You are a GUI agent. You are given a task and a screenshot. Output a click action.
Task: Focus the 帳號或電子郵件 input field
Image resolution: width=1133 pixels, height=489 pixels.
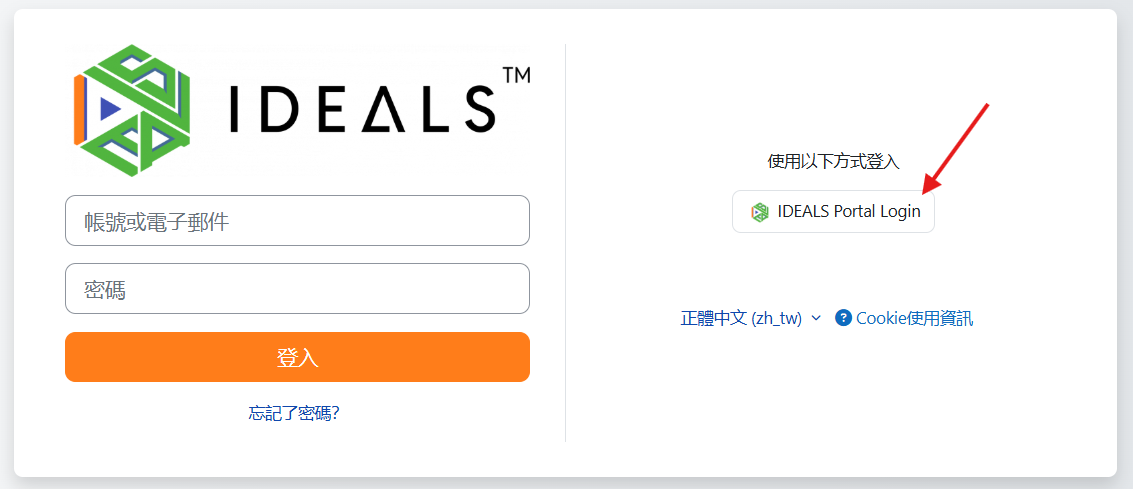pos(297,221)
